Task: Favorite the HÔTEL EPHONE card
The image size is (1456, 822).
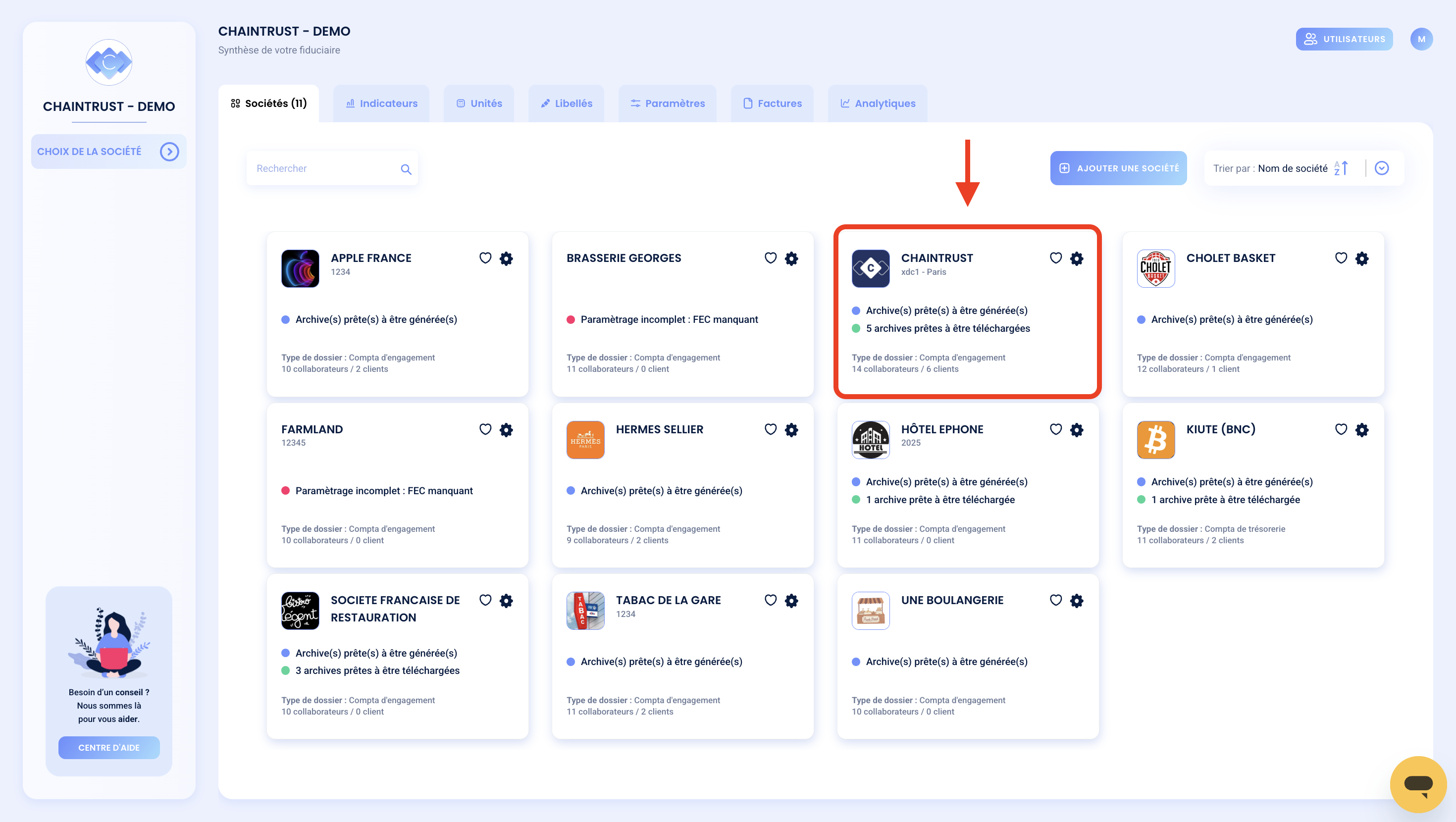Action: point(1056,430)
